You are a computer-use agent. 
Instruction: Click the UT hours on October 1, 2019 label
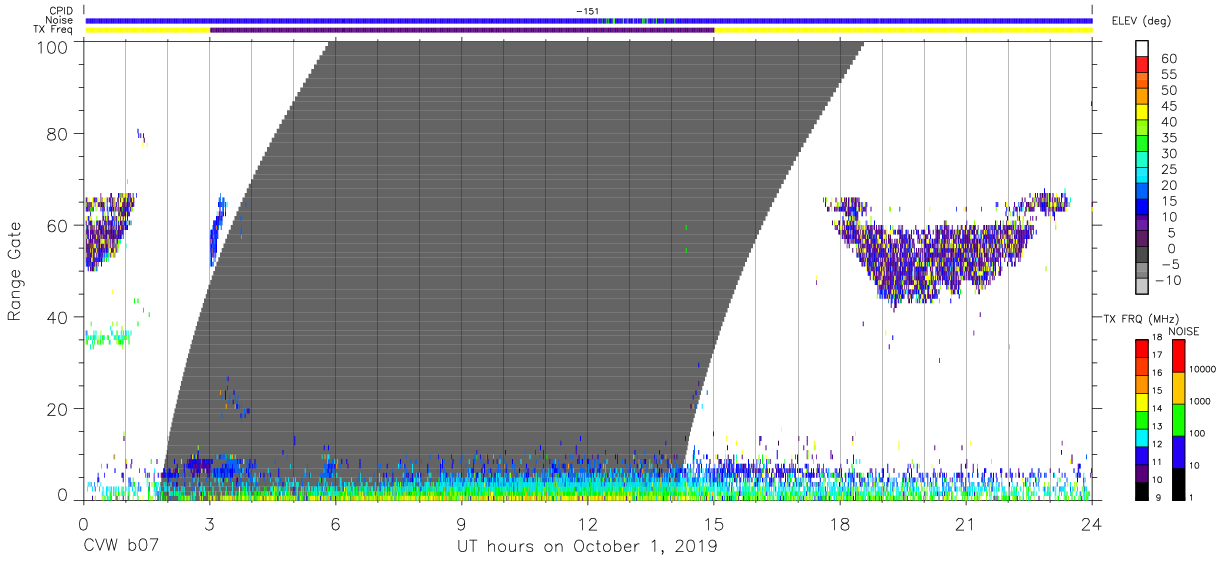tap(587, 547)
